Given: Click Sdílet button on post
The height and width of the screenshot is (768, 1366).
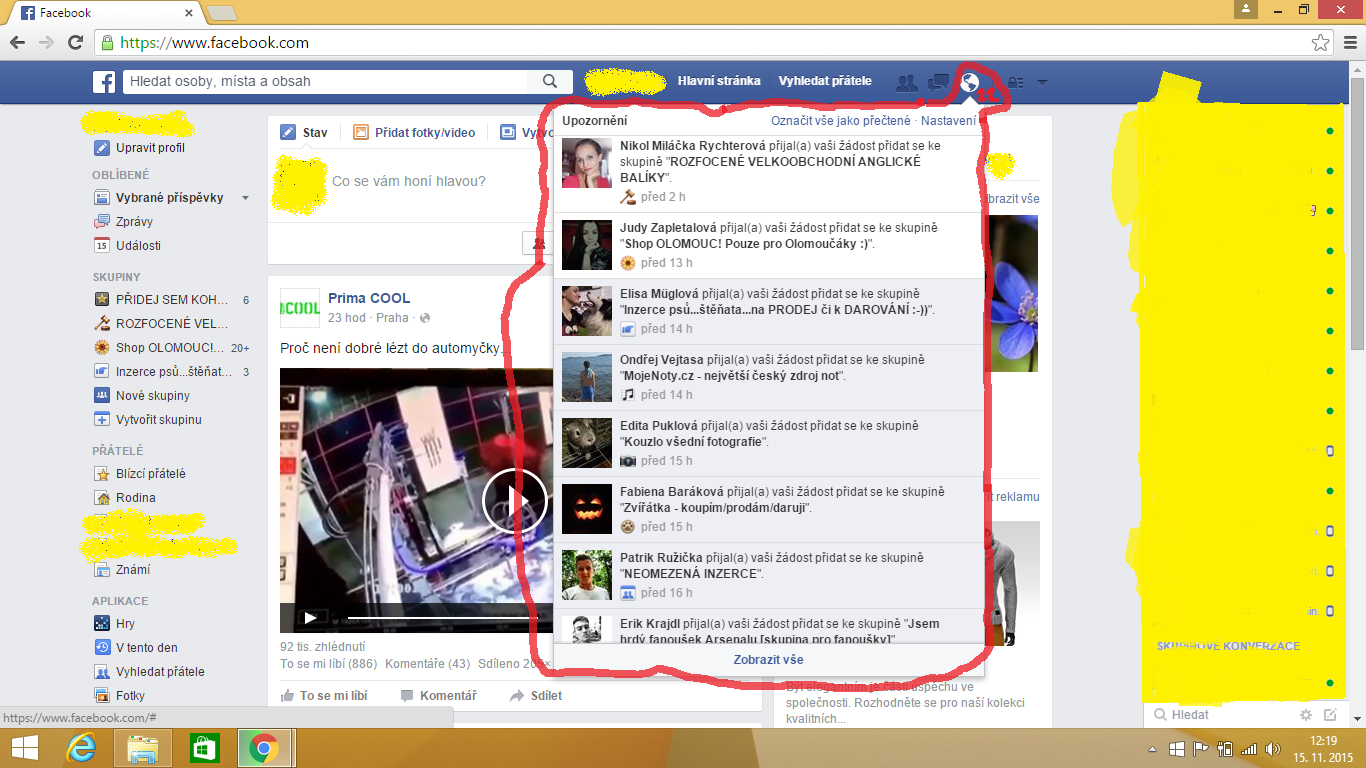Looking at the screenshot, I should click(x=536, y=696).
